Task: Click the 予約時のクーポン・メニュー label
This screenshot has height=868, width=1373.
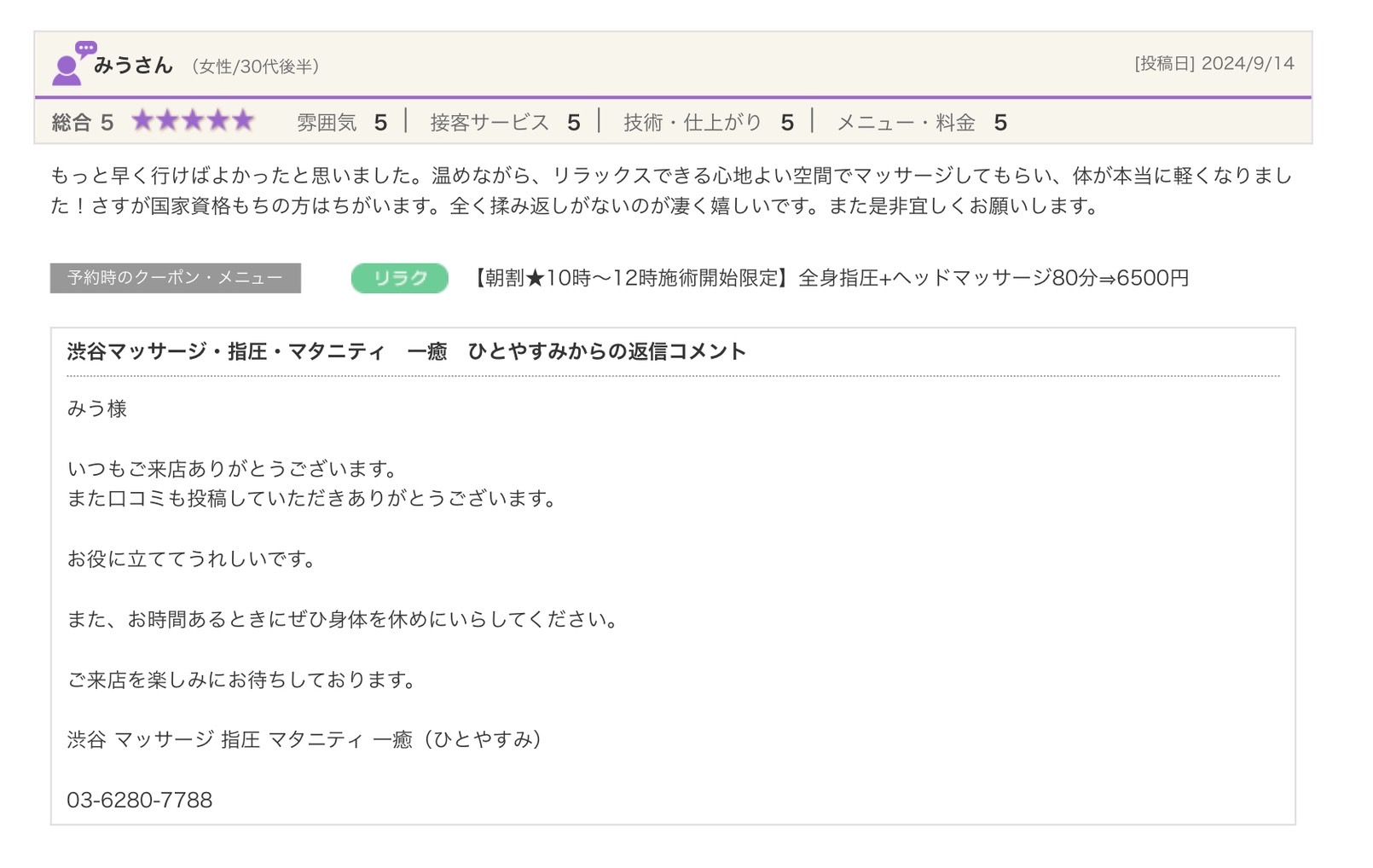Action: (175, 278)
